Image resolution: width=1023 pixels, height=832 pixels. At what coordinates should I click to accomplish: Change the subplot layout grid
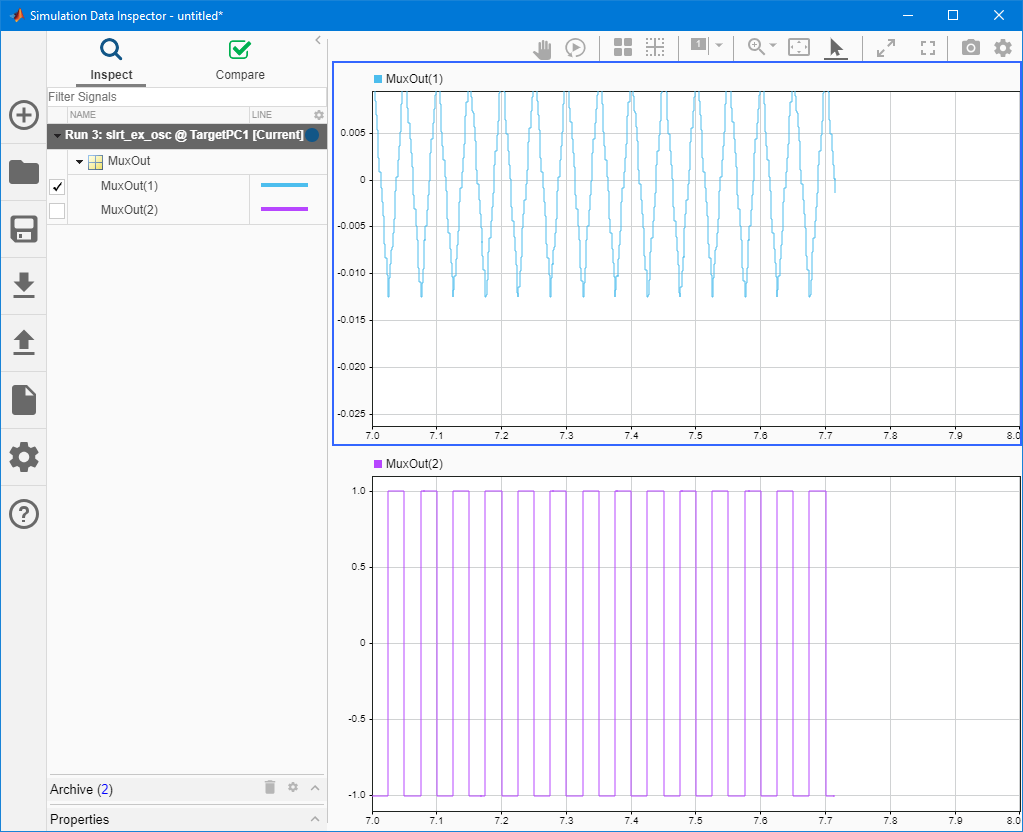tap(622, 47)
